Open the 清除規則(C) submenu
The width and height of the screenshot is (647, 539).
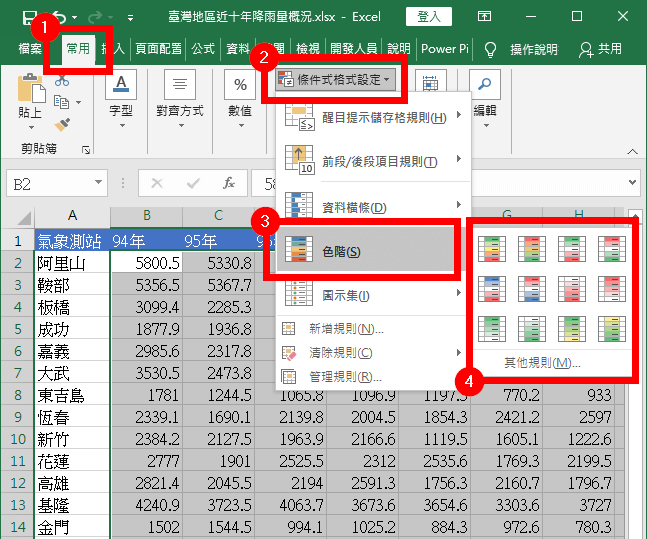373,352
